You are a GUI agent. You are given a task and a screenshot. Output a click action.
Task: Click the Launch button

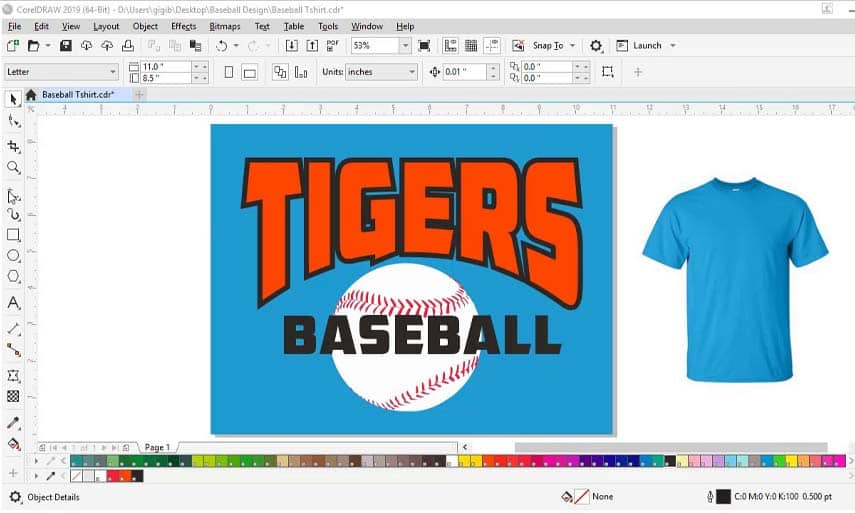[x=640, y=46]
